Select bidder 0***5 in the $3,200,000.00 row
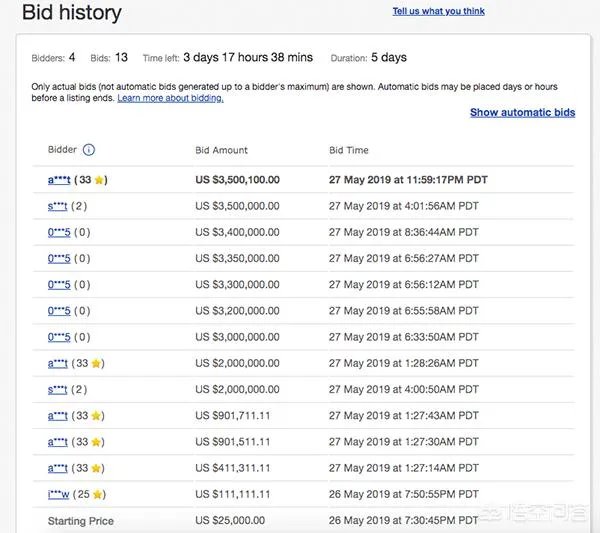The width and height of the screenshot is (600, 533). click(x=57, y=311)
